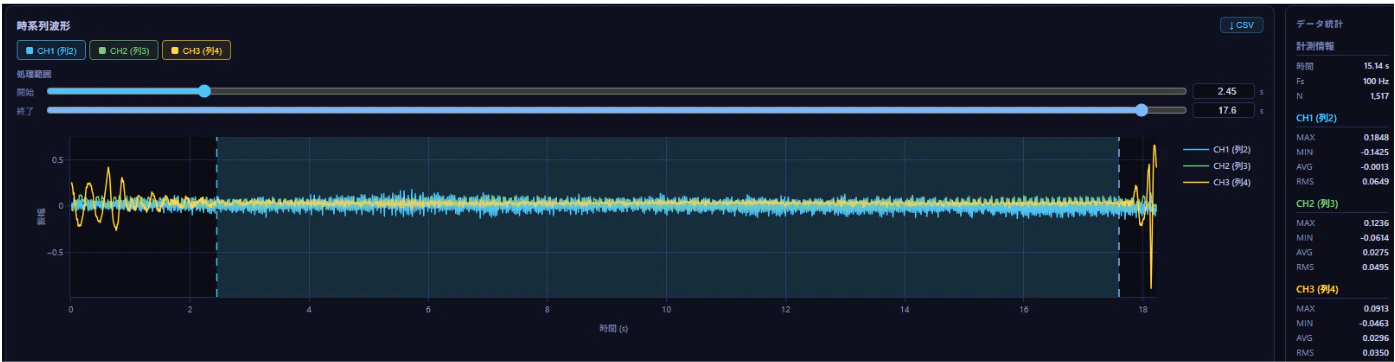
Task: Click the 振幅 y-axis label
Action: point(42,217)
